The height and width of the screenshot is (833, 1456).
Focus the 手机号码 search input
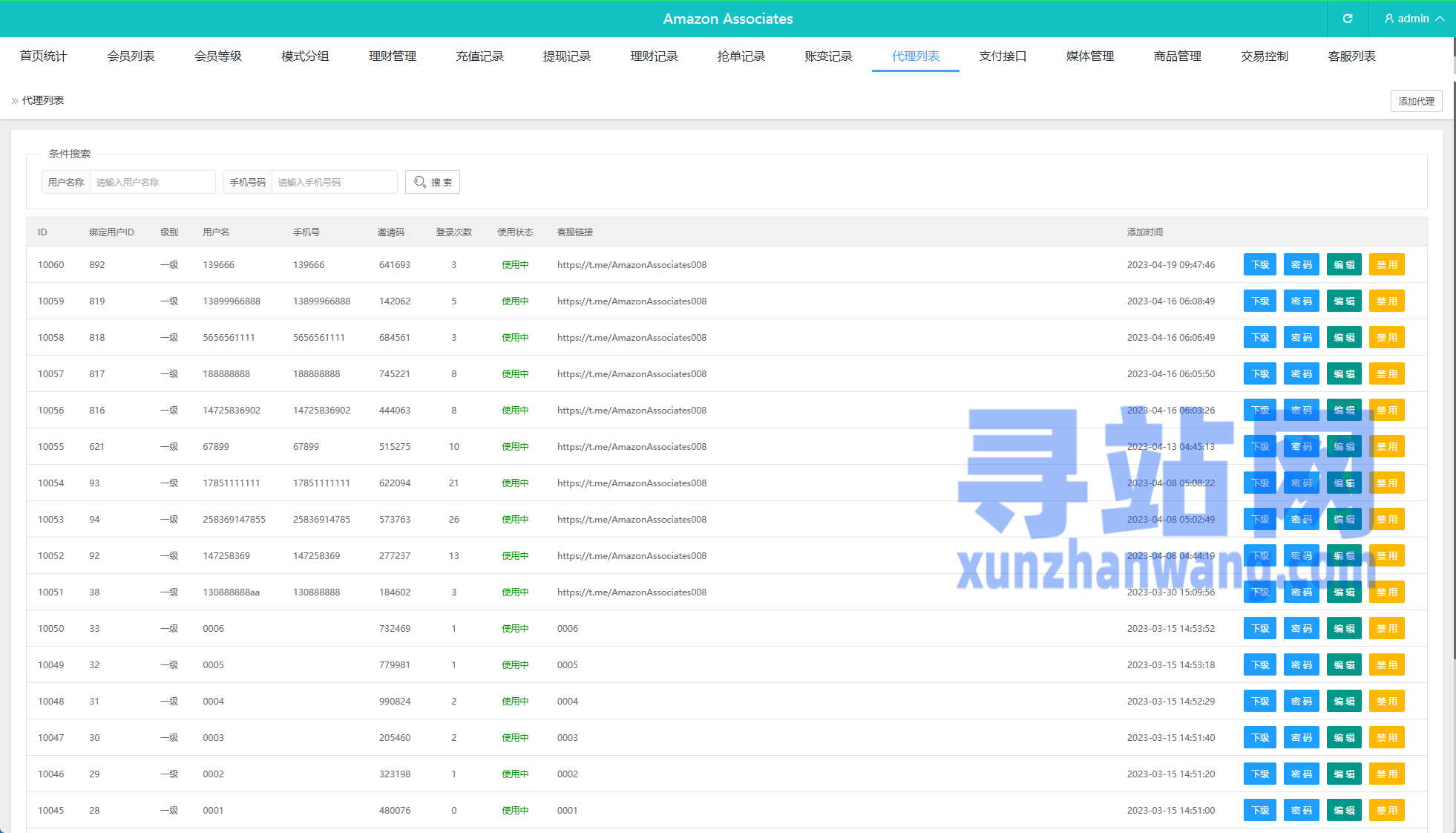(334, 182)
